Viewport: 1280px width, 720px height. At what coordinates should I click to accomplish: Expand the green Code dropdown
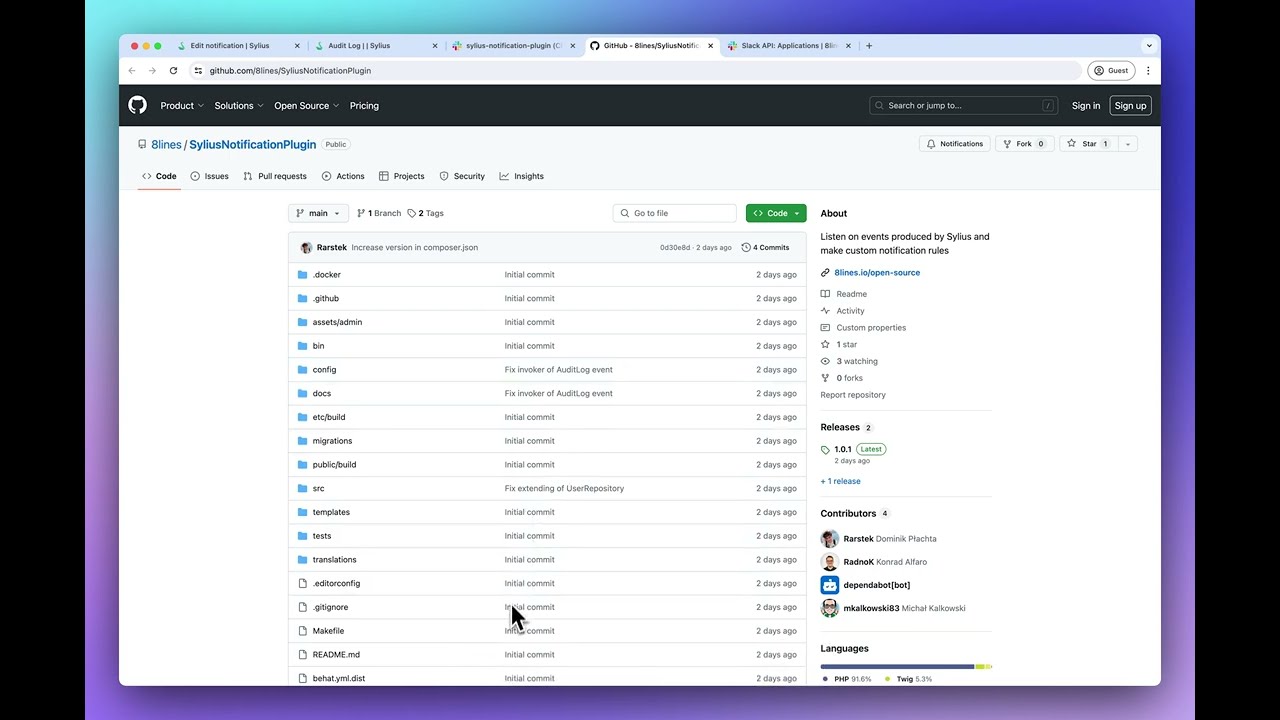pyautogui.click(x=776, y=212)
